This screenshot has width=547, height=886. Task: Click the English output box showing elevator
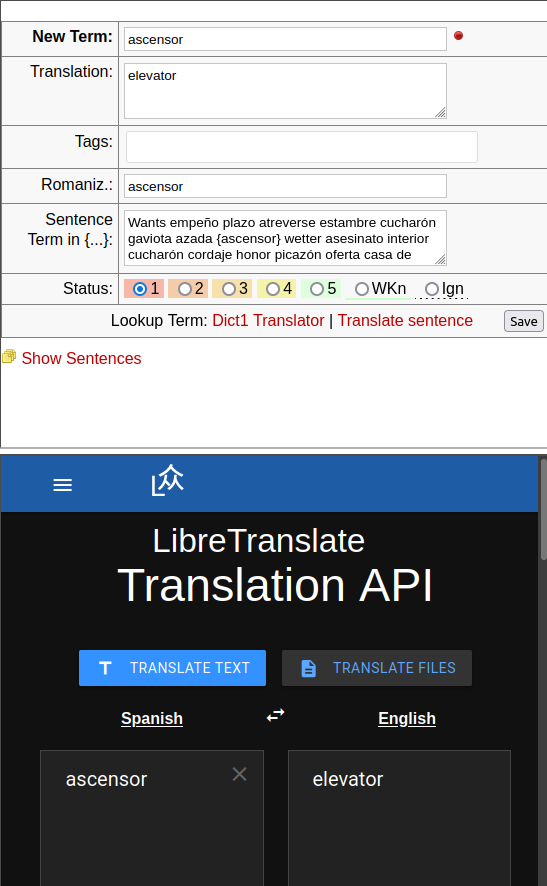pyautogui.click(x=400, y=818)
